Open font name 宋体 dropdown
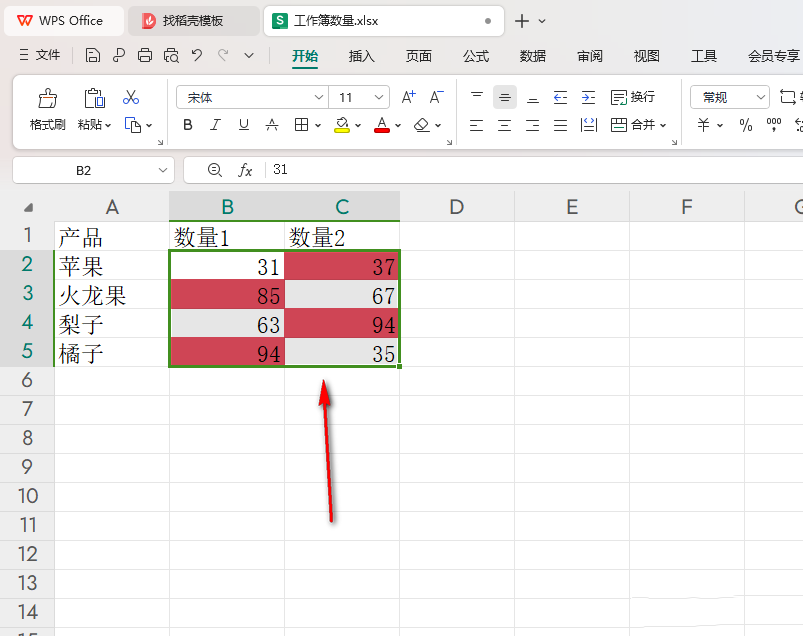The width and height of the screenshot is (803, 636). (319, 97)
